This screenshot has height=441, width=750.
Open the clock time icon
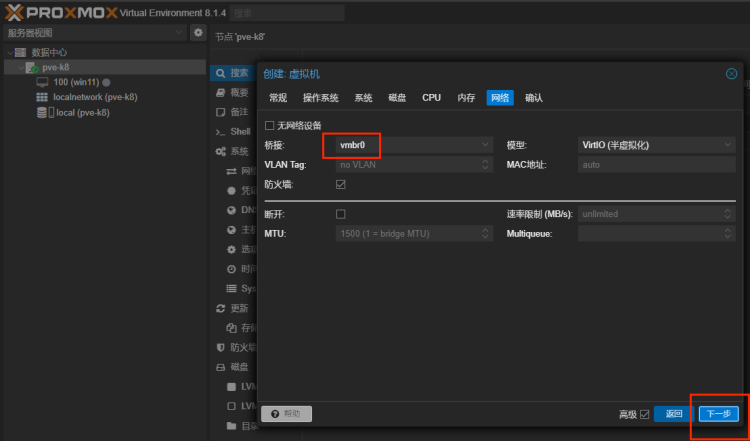pos(232,269)
